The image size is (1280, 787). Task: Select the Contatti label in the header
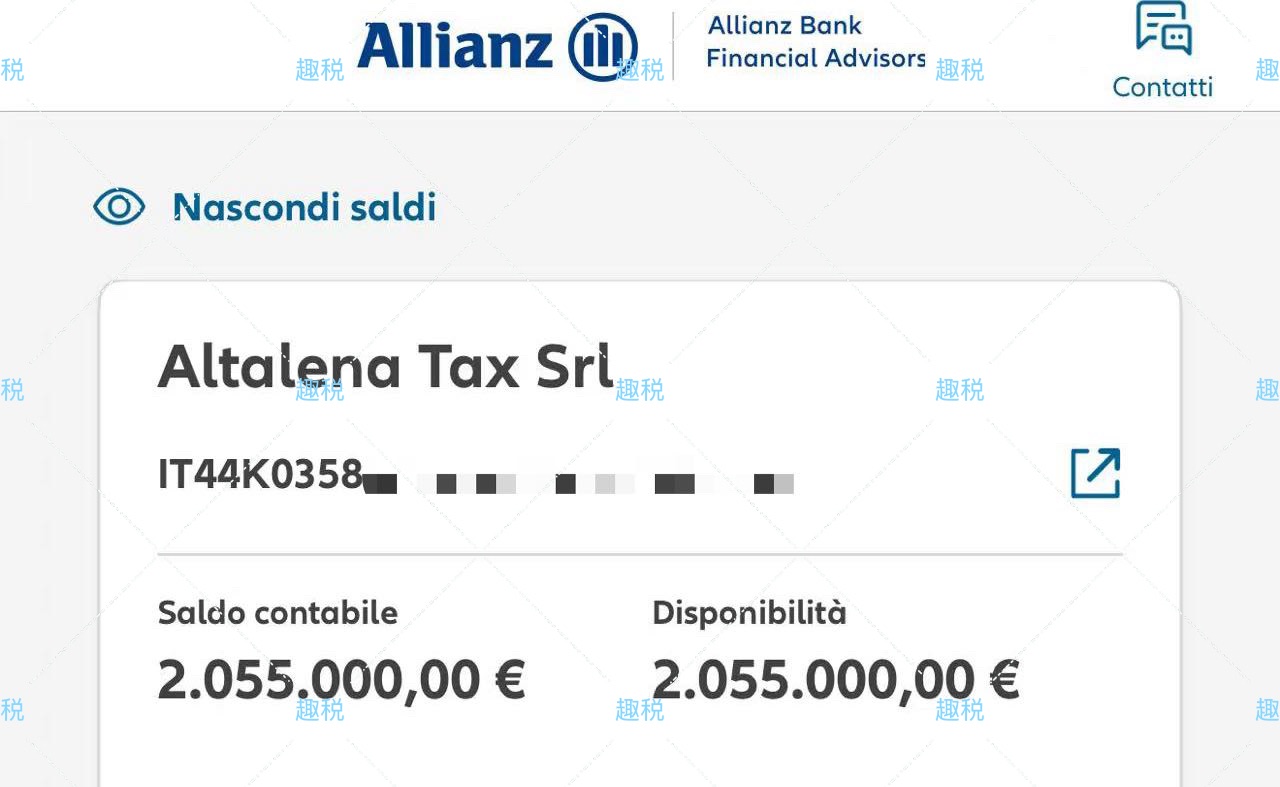pos(1162,87)
